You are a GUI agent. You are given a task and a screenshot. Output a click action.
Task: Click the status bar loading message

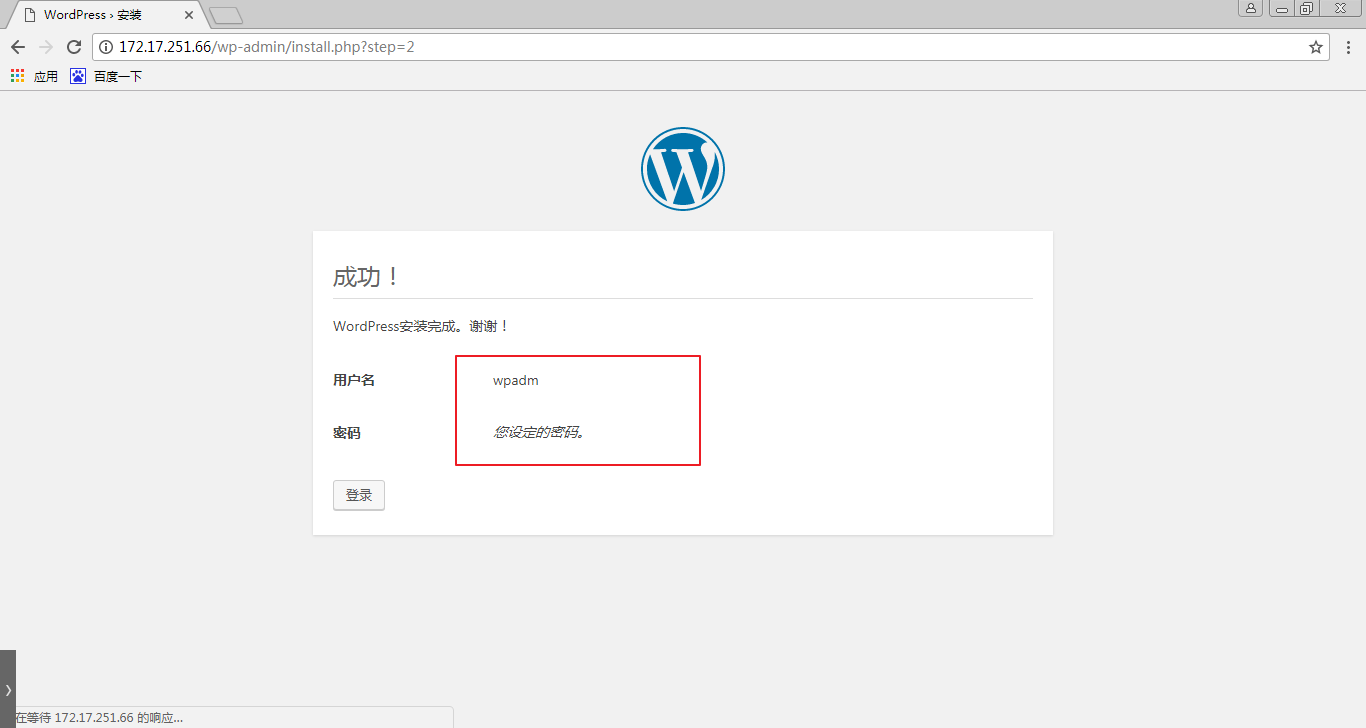[98, 718]
